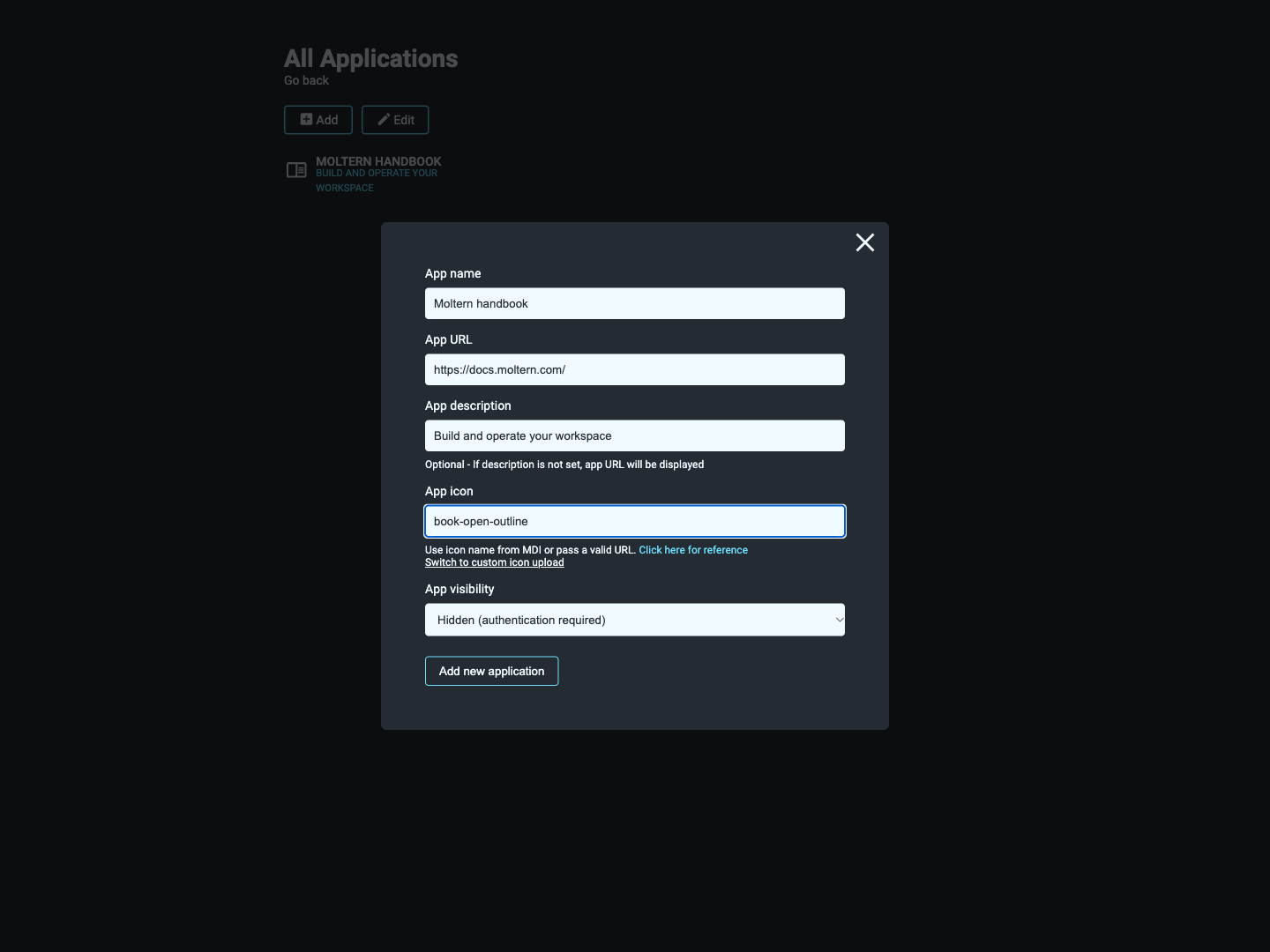Open the Click here for reference link

[693, 550]
